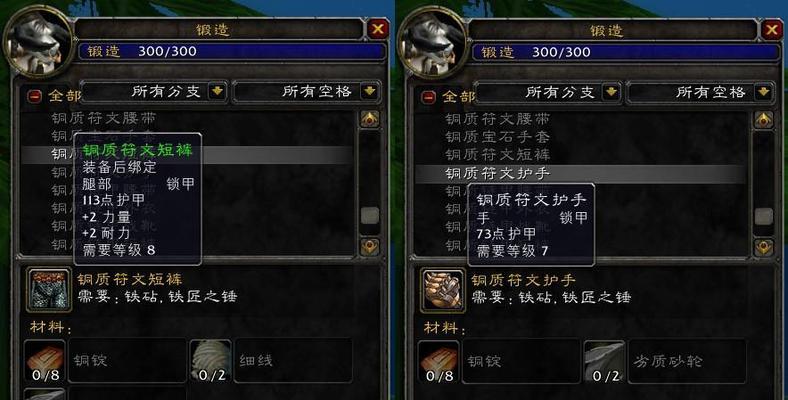Select 铜质宝石手套 in the right recipe list
The height and width of the screenshot is (400, 788).
[x=498, y=137]
